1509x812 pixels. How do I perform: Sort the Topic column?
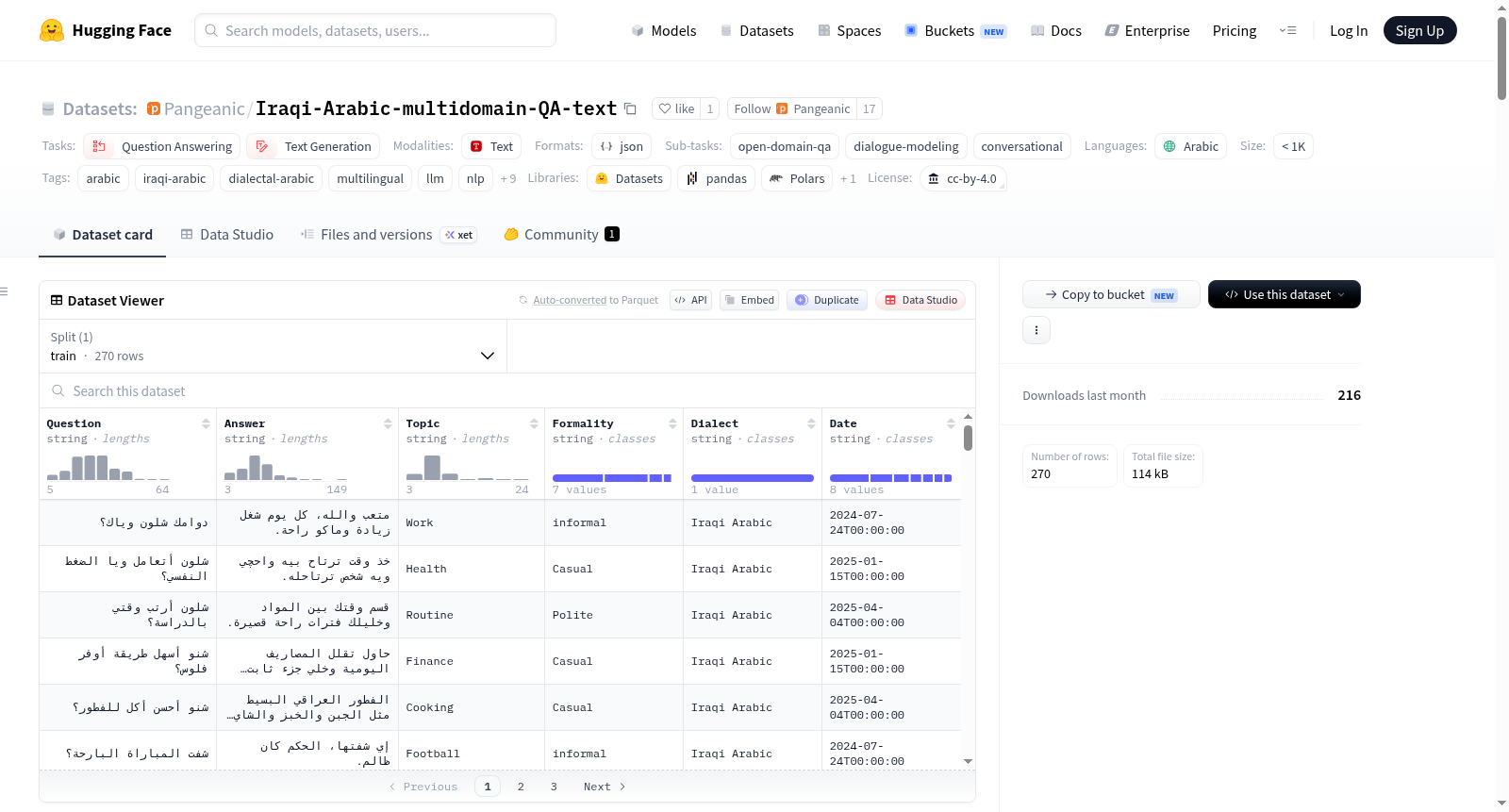534,423
